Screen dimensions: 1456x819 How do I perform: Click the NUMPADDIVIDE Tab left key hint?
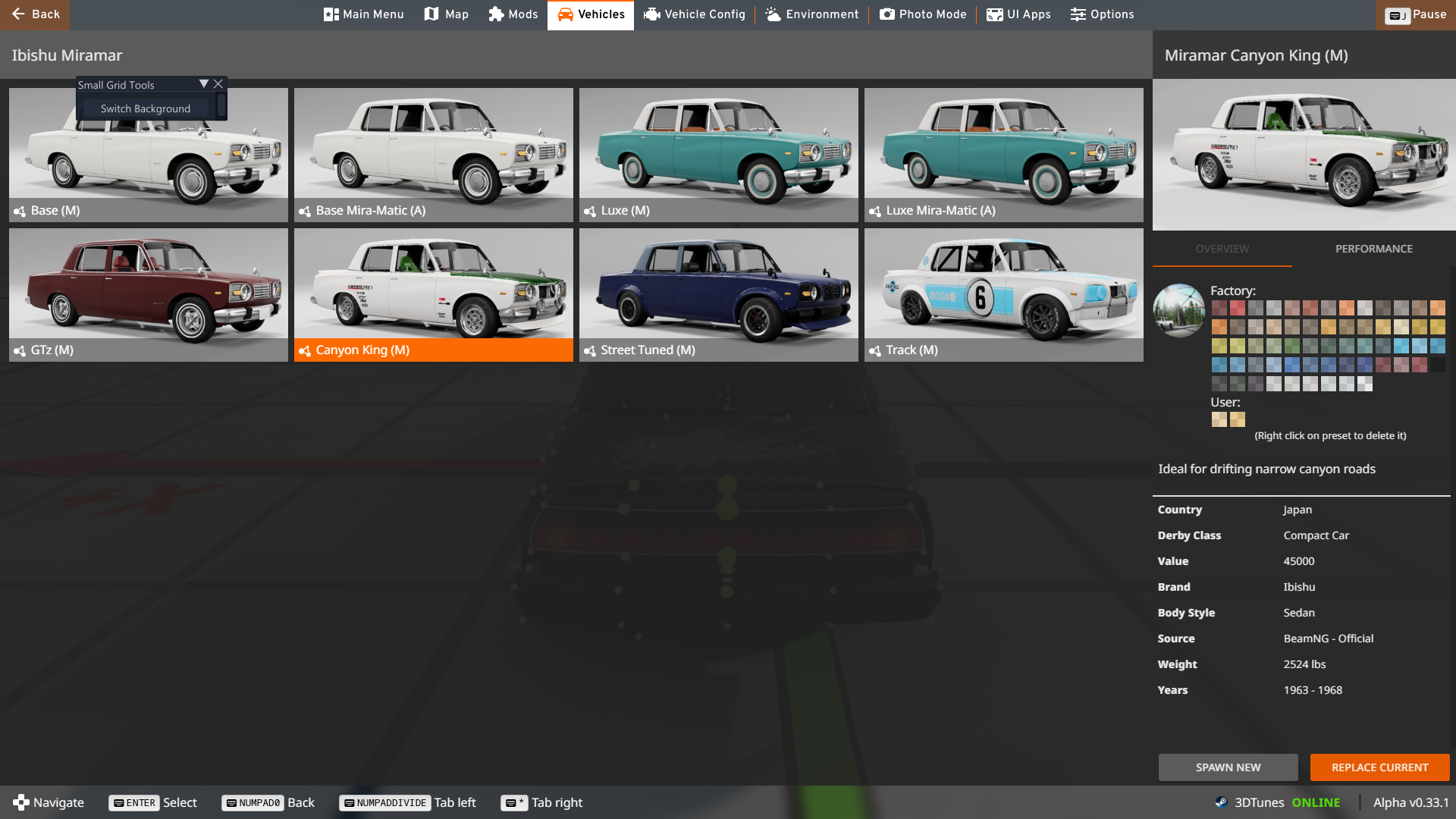click(407, 802)
